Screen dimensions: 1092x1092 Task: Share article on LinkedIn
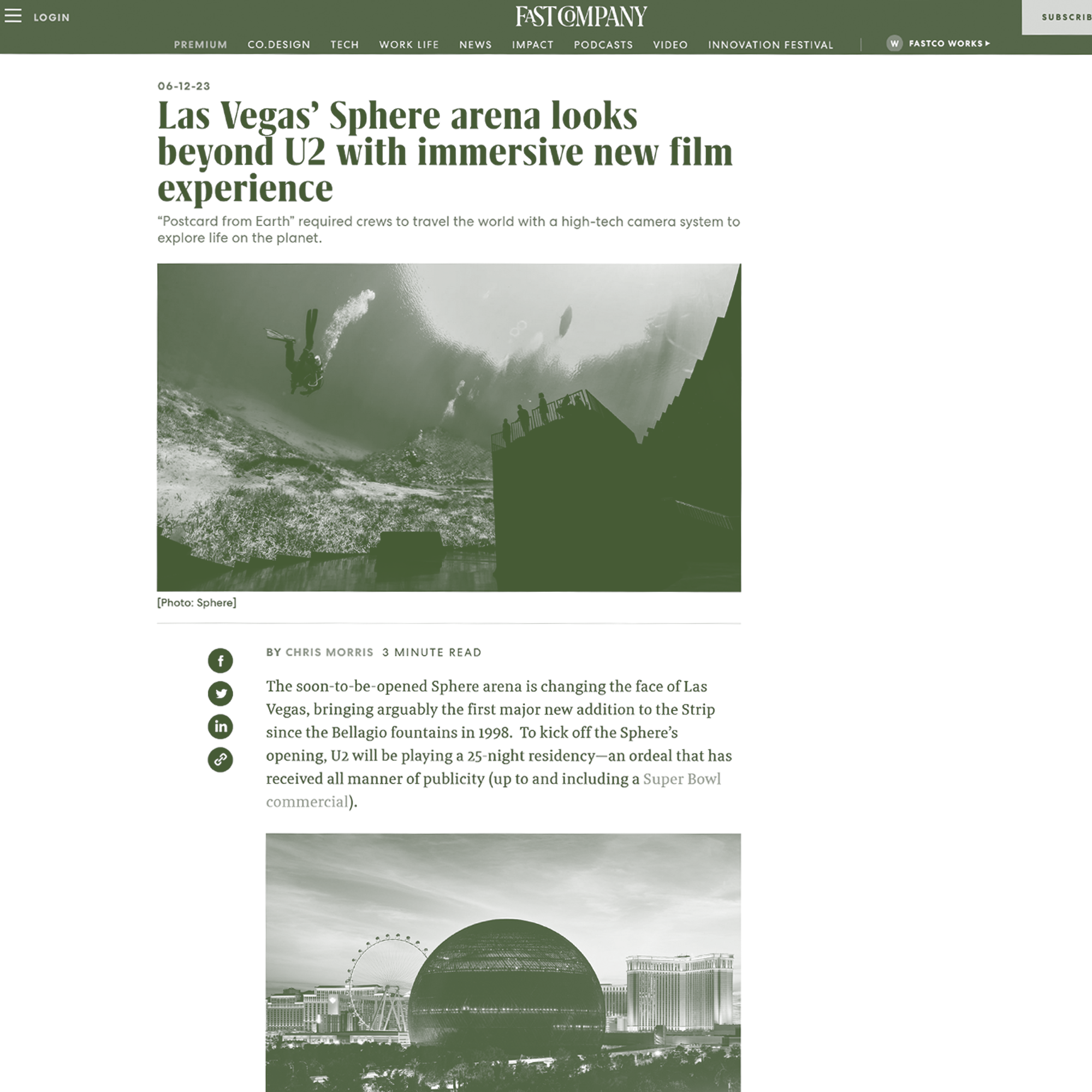point(221,726)
